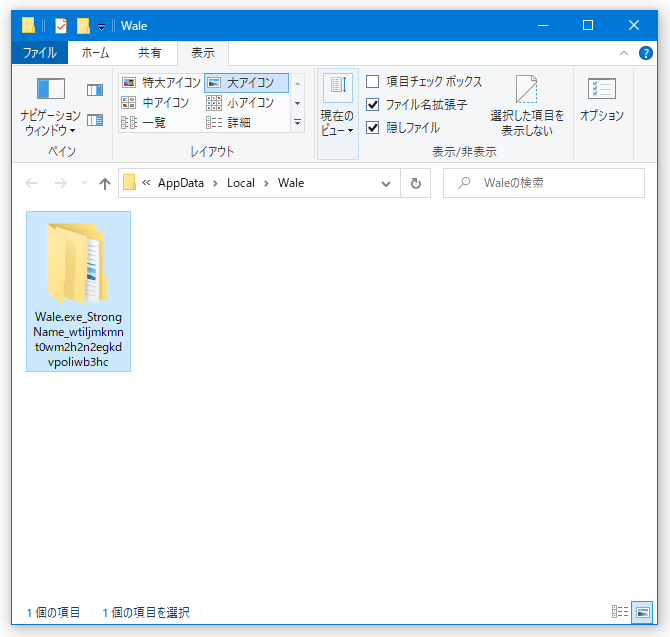The width and height of the screenshot is (670, 637).
Task: Select 小アイコン layout
Action: [x=241, y=103]
